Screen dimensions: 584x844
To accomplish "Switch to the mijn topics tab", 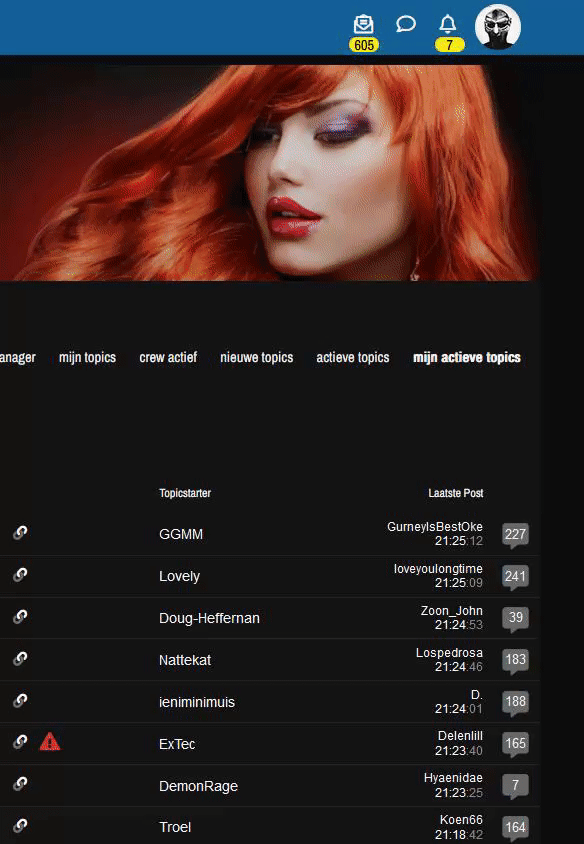I will pos(87,357).
